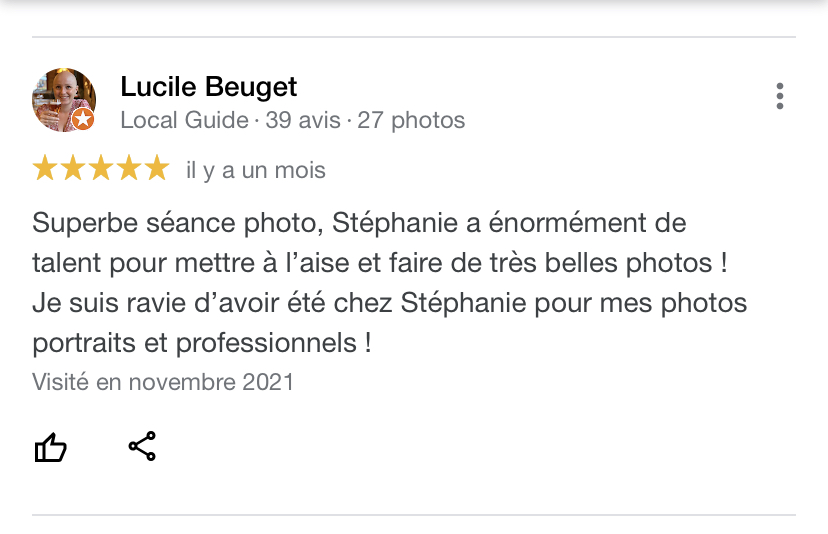This screenshot has height=534, width=828.
Task: Click the second rating star
Action: (73, 168)
